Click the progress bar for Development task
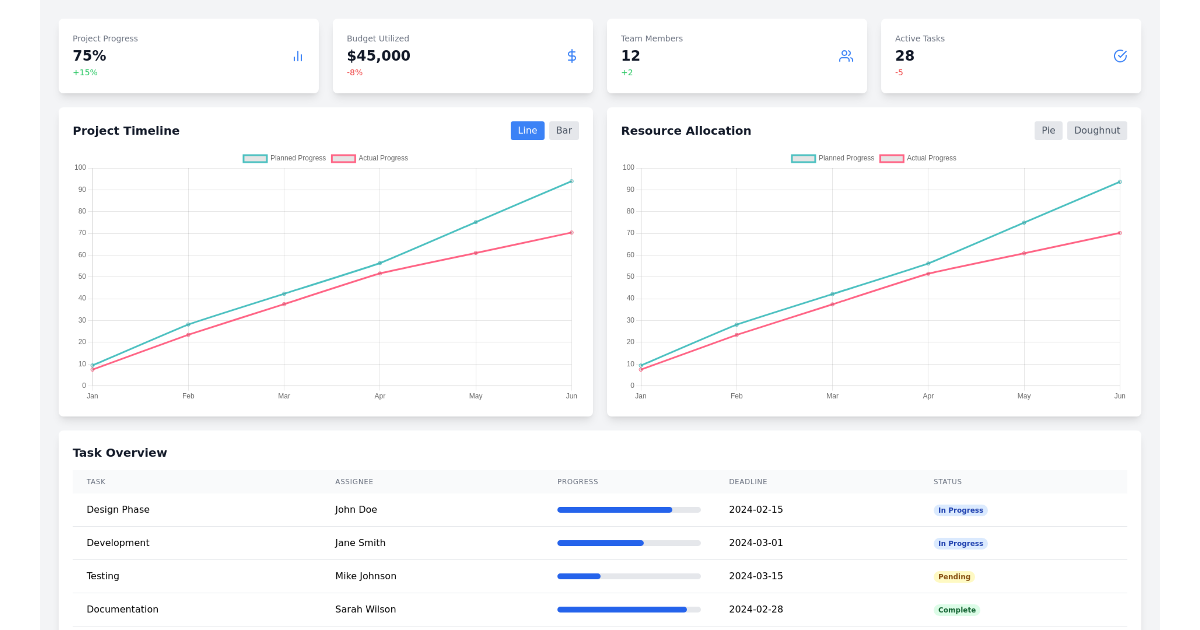This screenshot has height=630, width=1200. pos(628,543)
